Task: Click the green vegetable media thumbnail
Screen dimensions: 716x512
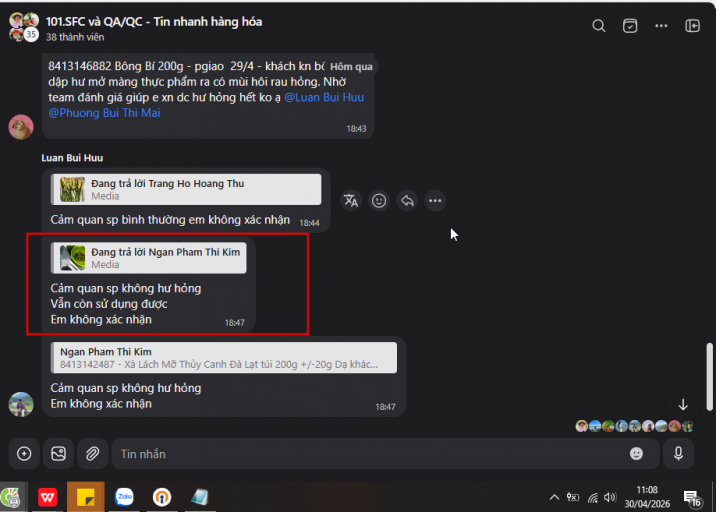Action: (x=73, y=258)
